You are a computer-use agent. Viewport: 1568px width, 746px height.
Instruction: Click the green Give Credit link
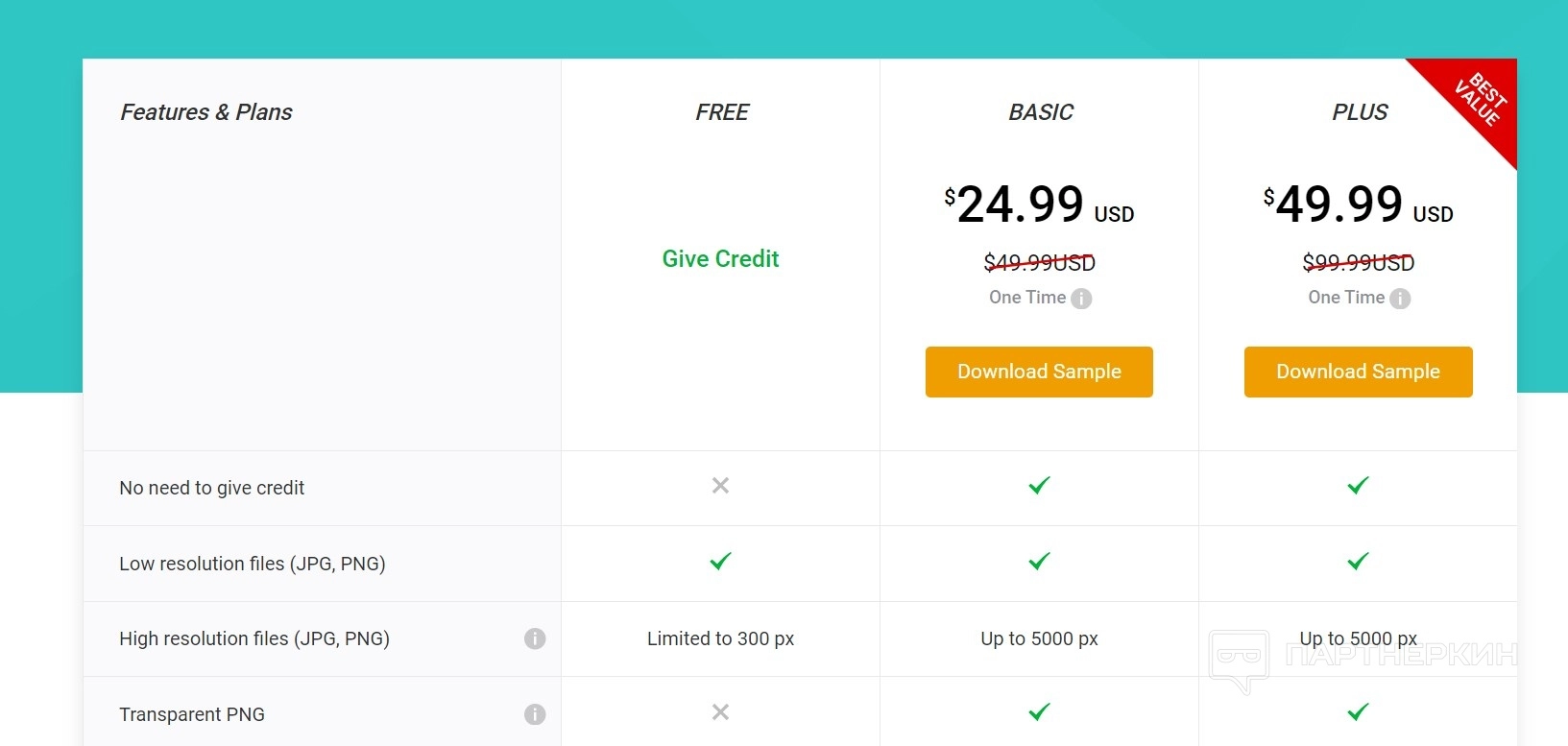point(720,259)
